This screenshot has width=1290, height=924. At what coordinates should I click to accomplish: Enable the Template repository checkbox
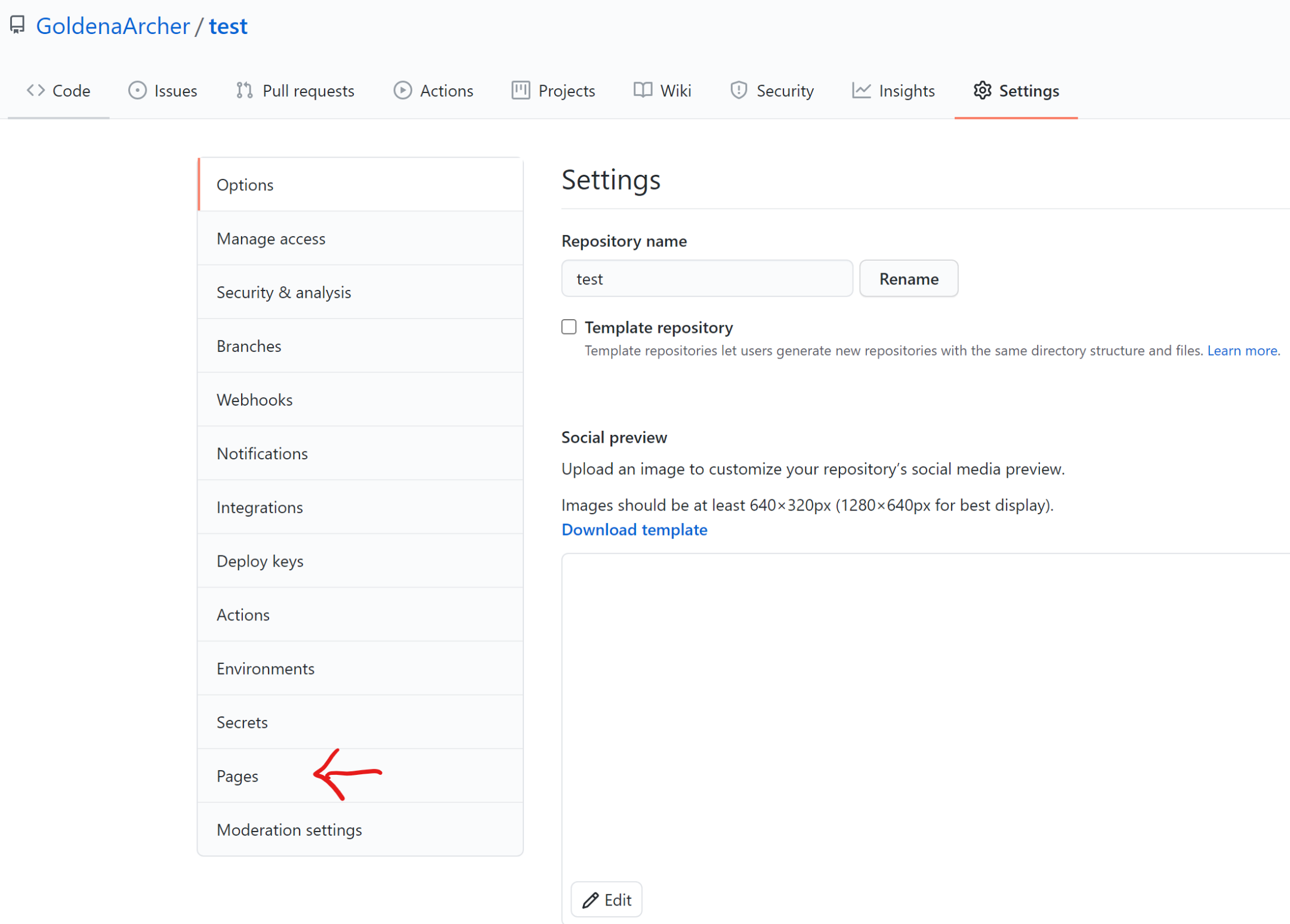pos(569,327)
